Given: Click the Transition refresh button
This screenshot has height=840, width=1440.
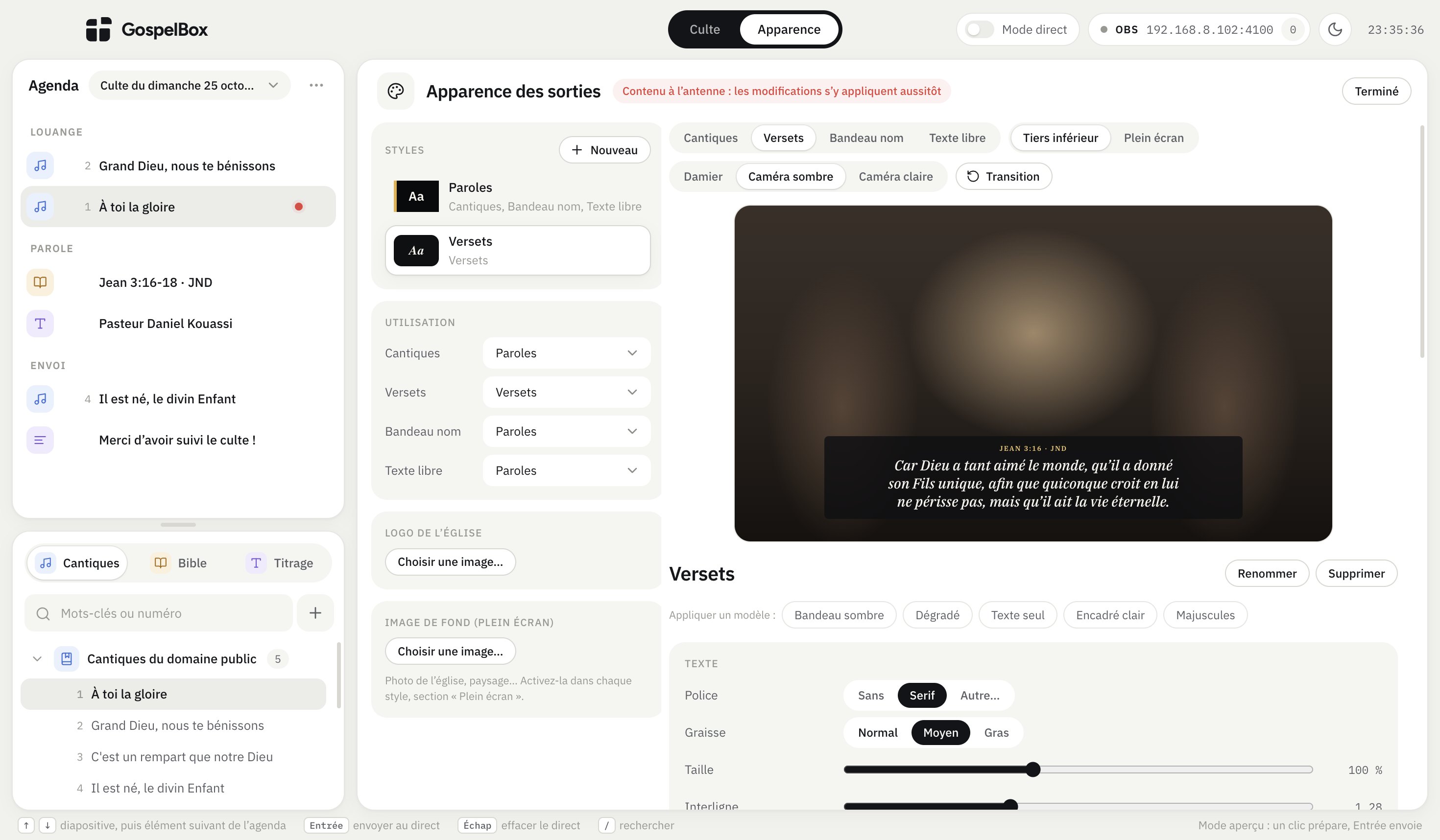Looking at the screenshot, I should pyautogui.click(x=1004, y=176).
